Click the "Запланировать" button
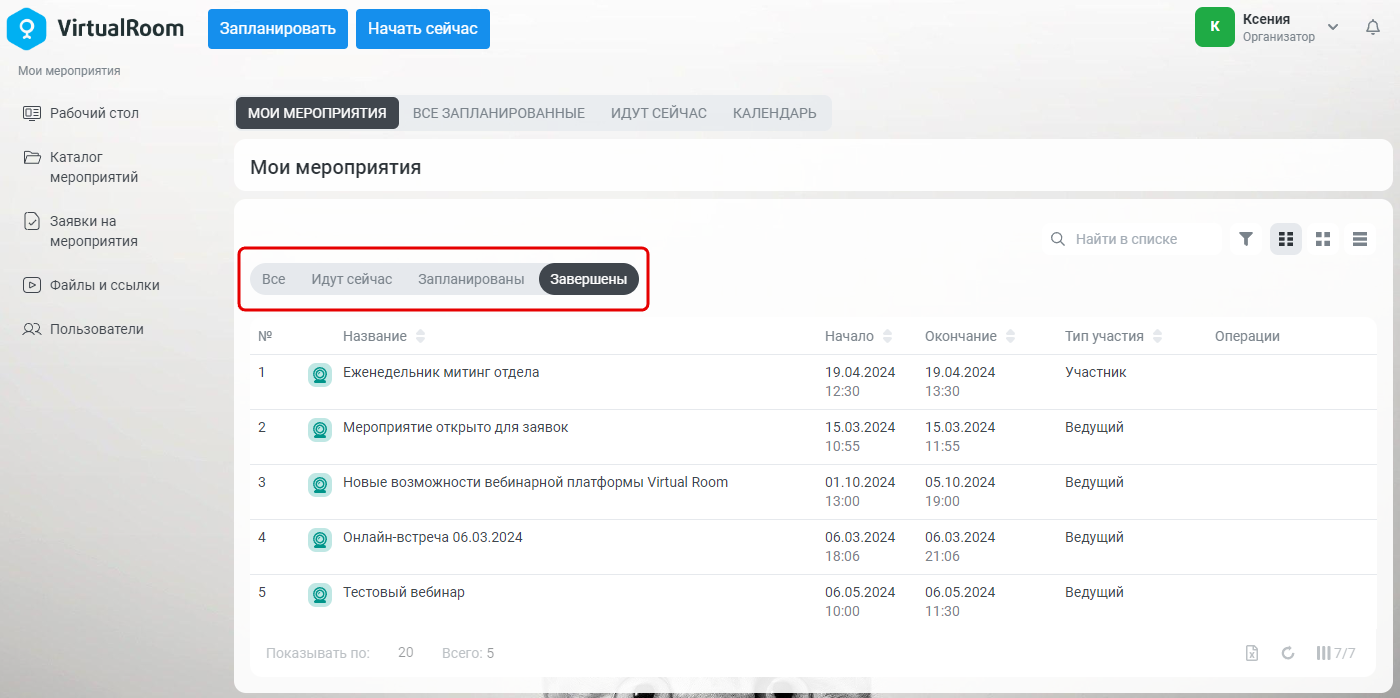The height and width of the screenshot is (698, 1400). 278,28
